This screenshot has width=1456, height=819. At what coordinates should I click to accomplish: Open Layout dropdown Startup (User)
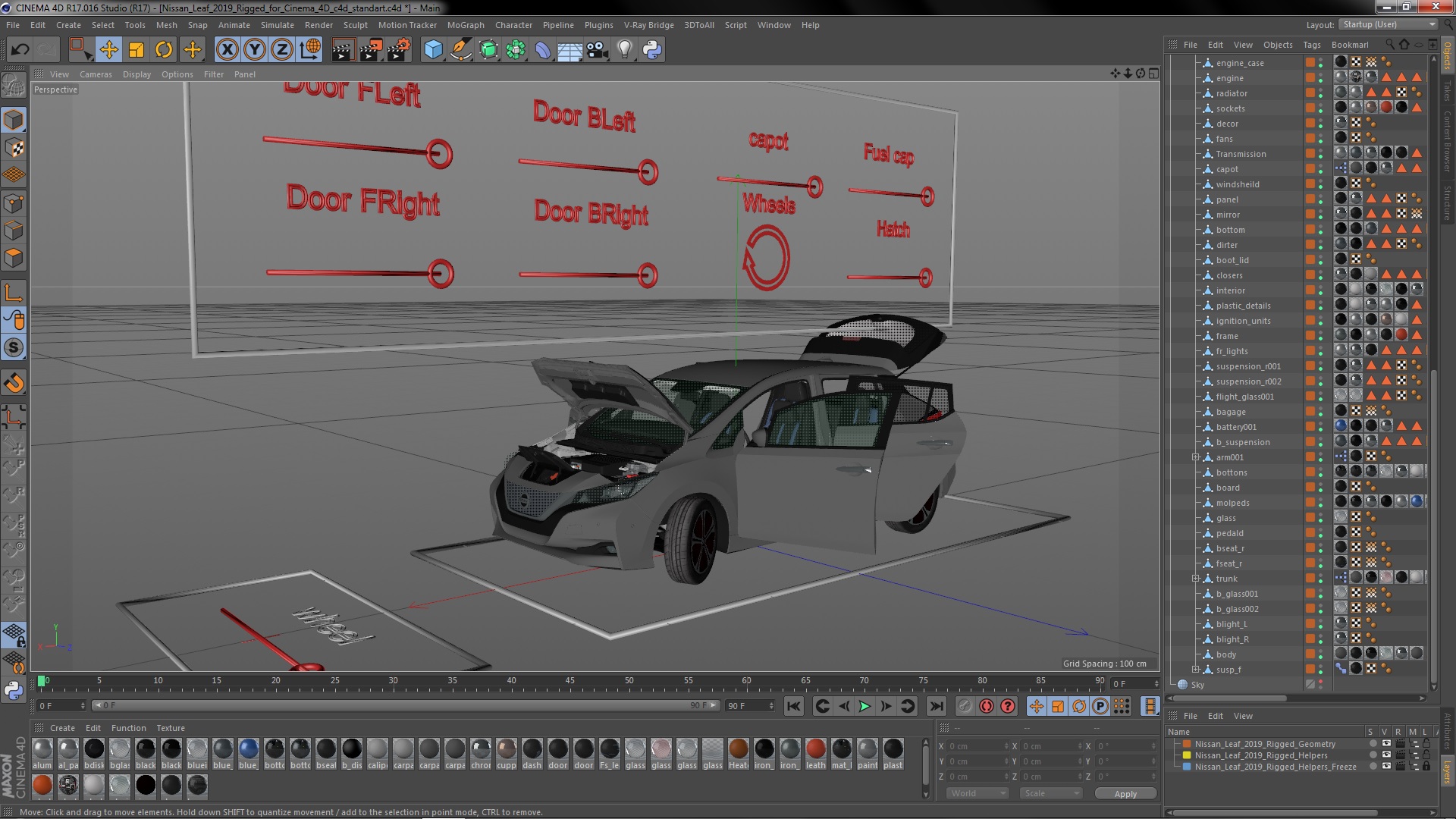click(x=1387, y=25)
